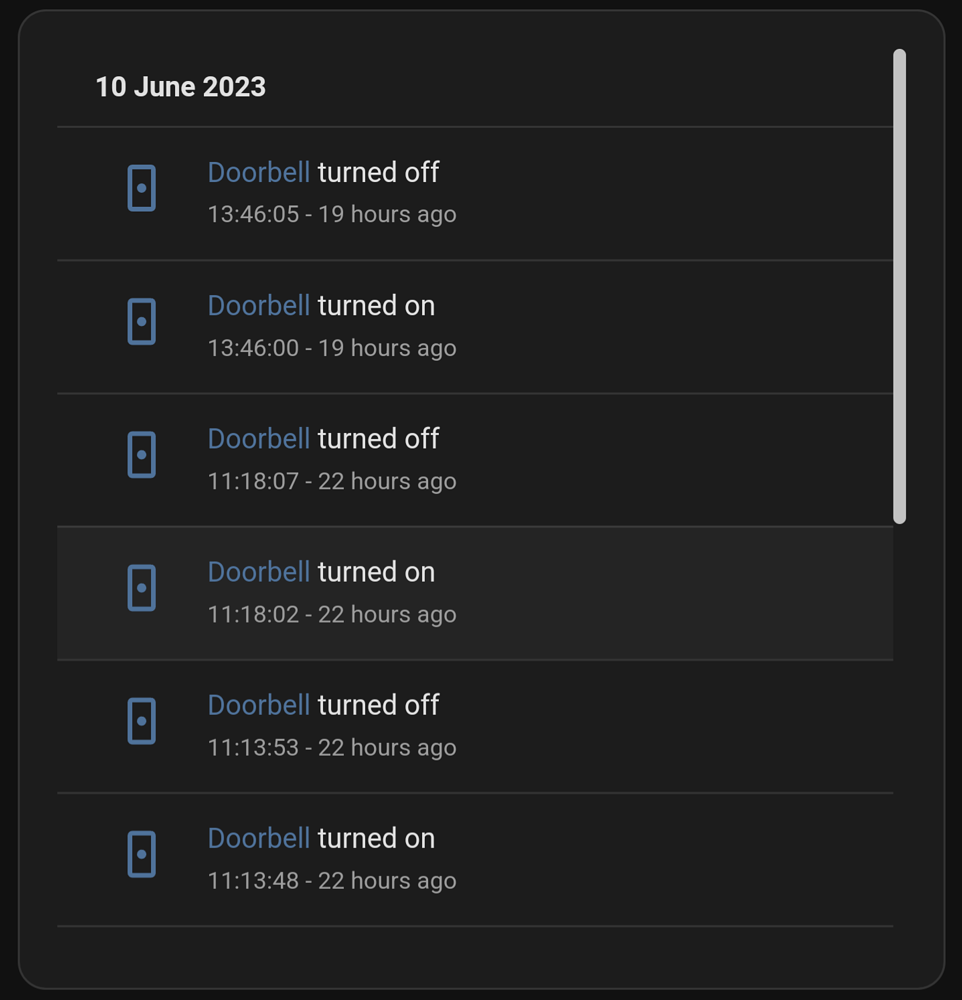Click the doorbell icon next to 11:18:07 event
Image resolution: width=962 pixels, height=1000 pixels.
141,454
